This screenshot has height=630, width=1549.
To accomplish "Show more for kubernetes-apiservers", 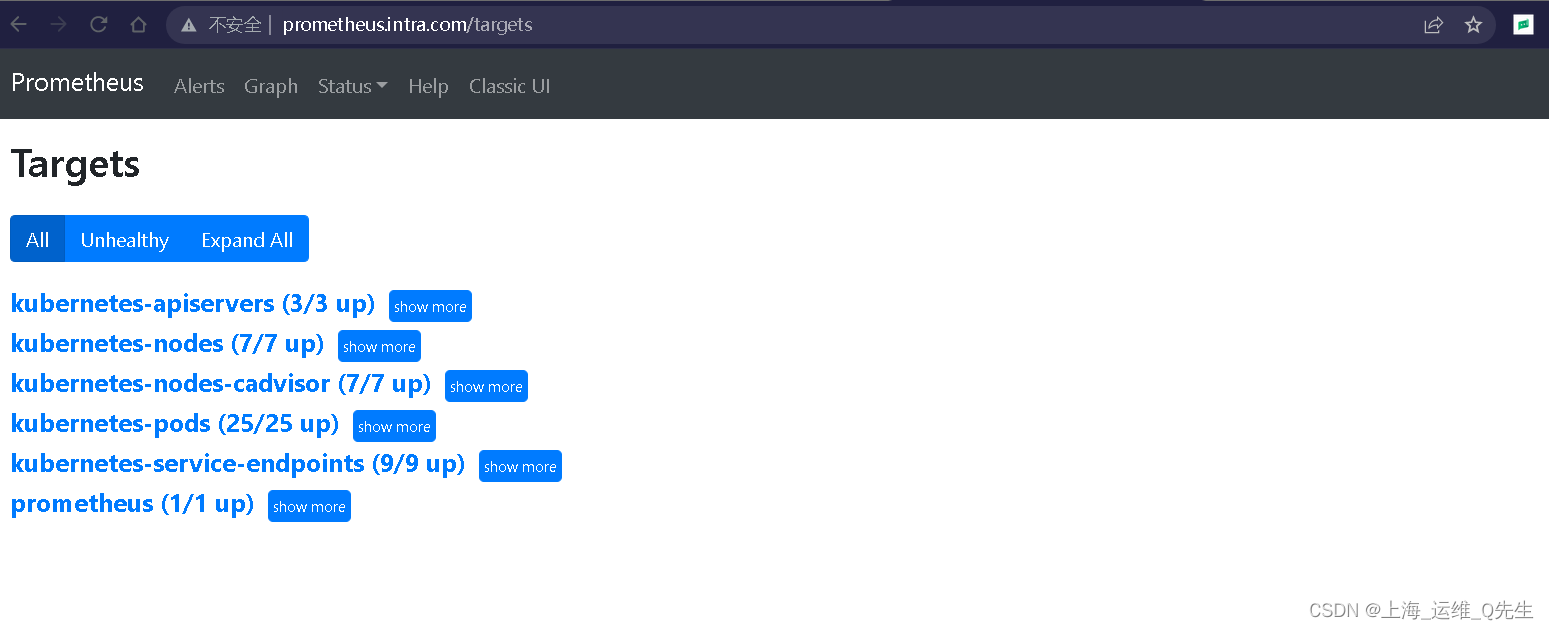I will pyautogui.click(x=430, y=306).
